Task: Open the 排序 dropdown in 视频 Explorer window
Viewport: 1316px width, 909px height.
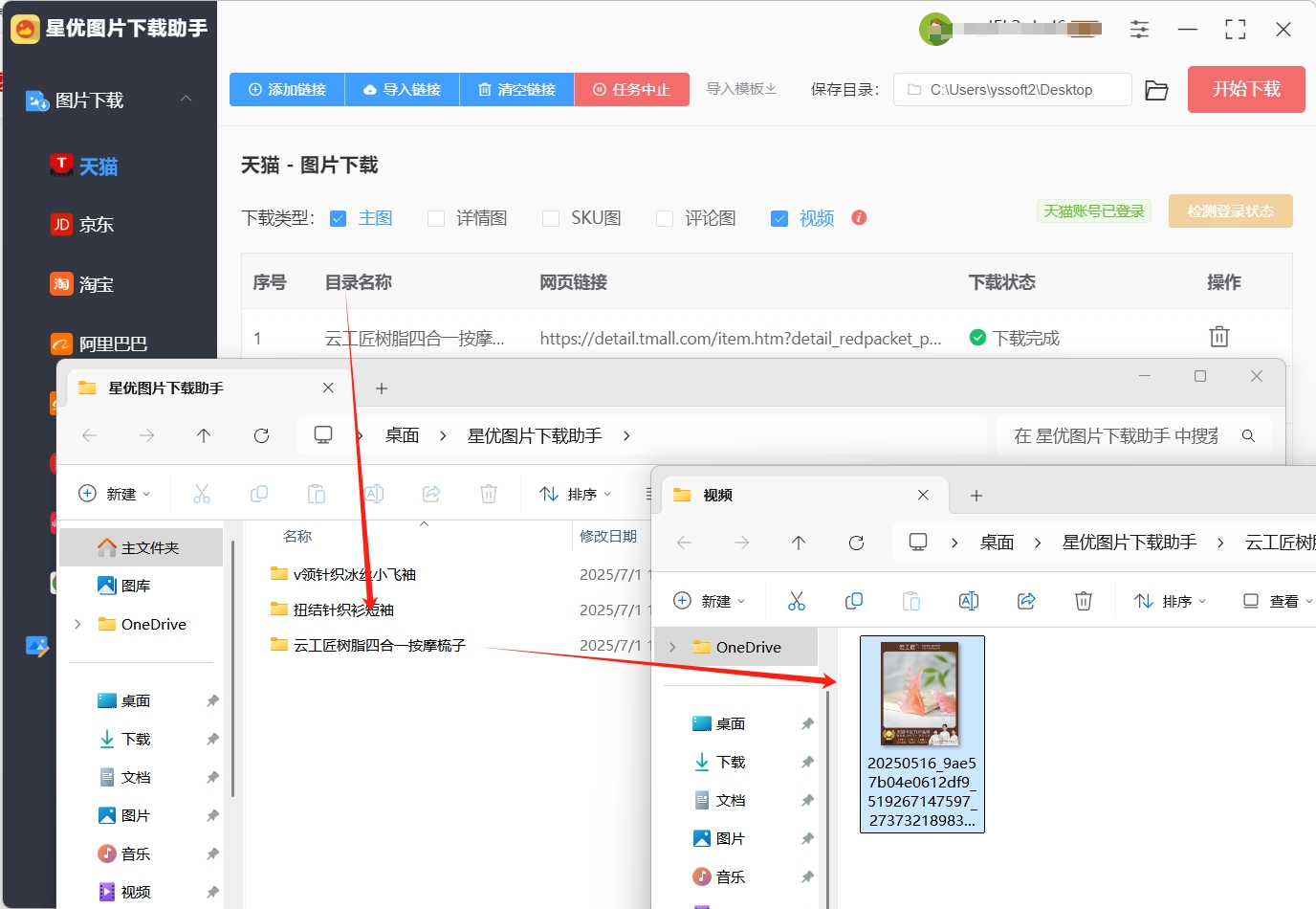Action: point(1171,601)
